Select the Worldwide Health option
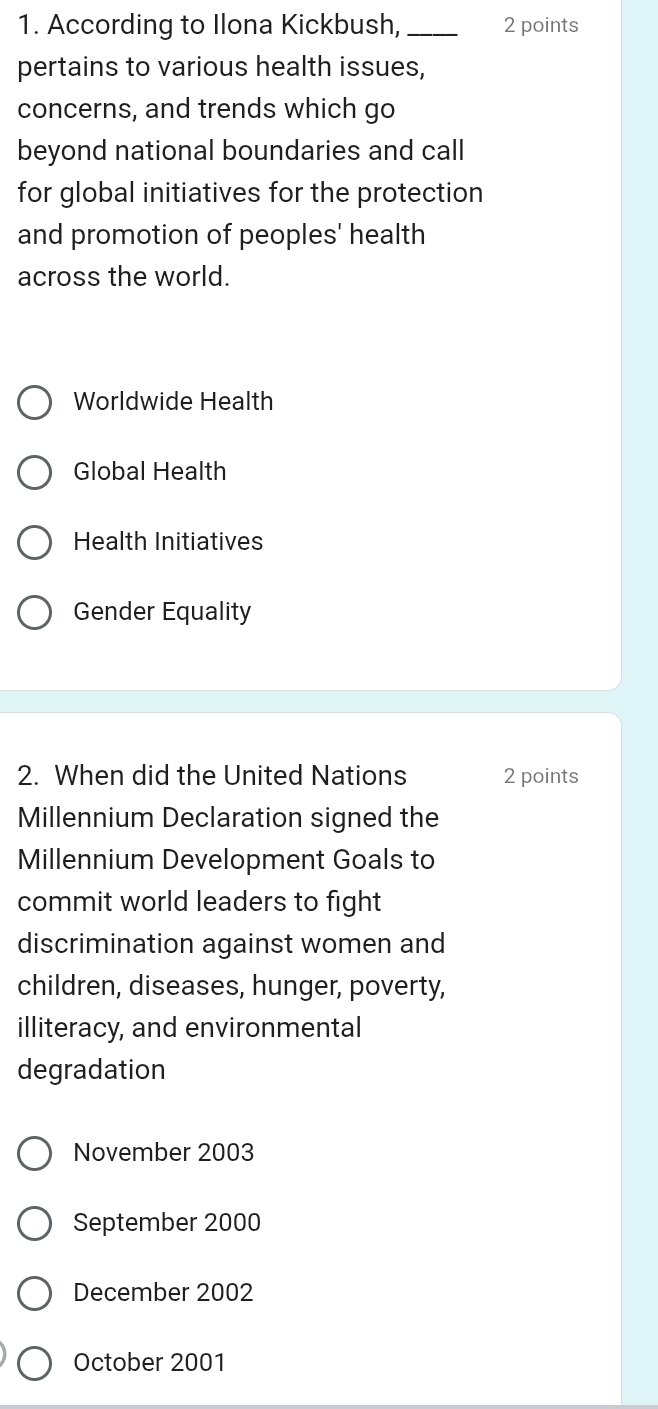The image size is (658, 1409). coord(34,402)
